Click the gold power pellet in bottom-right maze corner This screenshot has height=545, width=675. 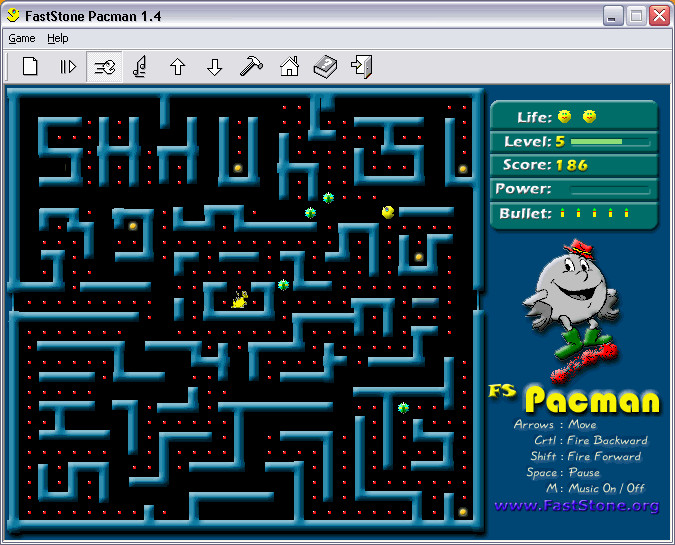coord(463,512)
